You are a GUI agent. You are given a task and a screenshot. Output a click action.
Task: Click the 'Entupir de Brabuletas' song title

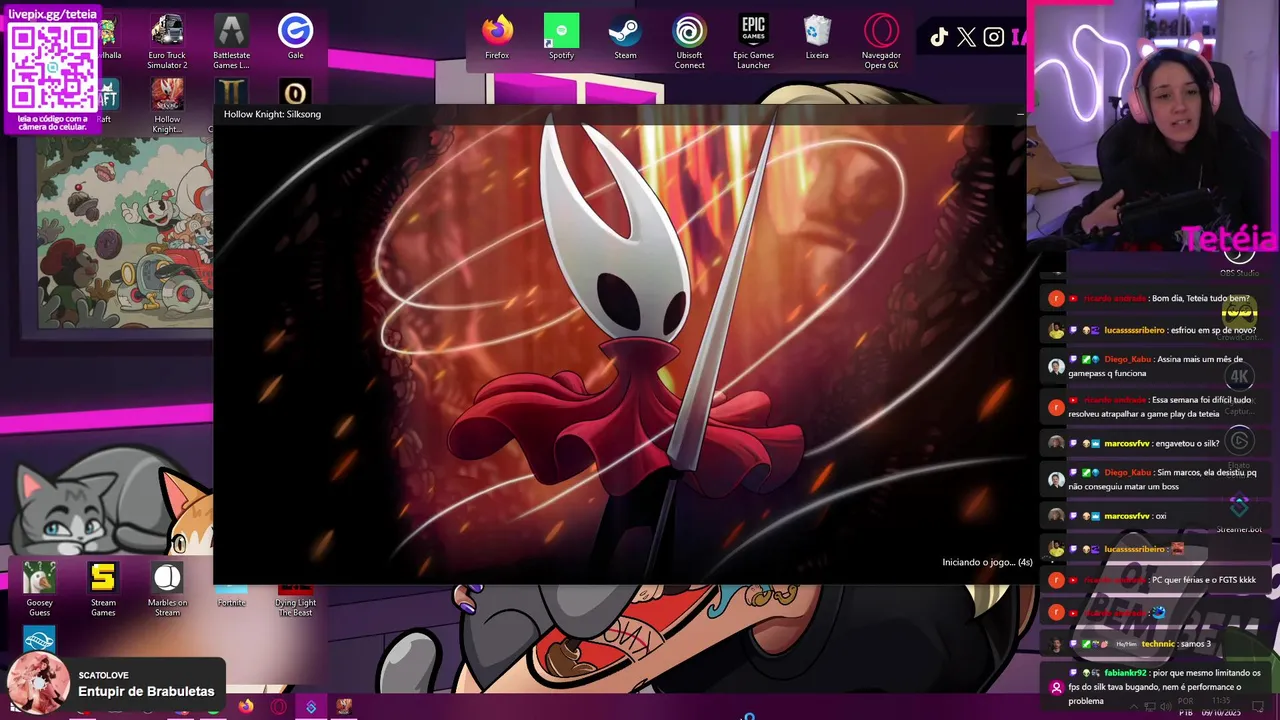coord(146,691)
